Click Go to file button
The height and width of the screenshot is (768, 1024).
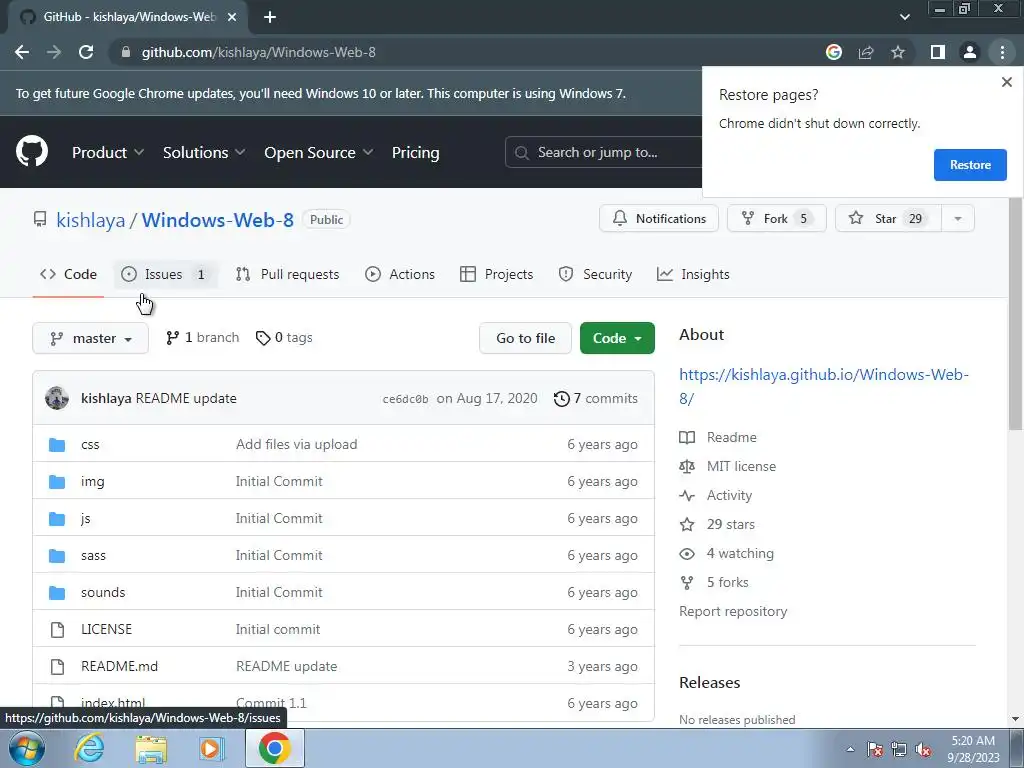(525, 338)
